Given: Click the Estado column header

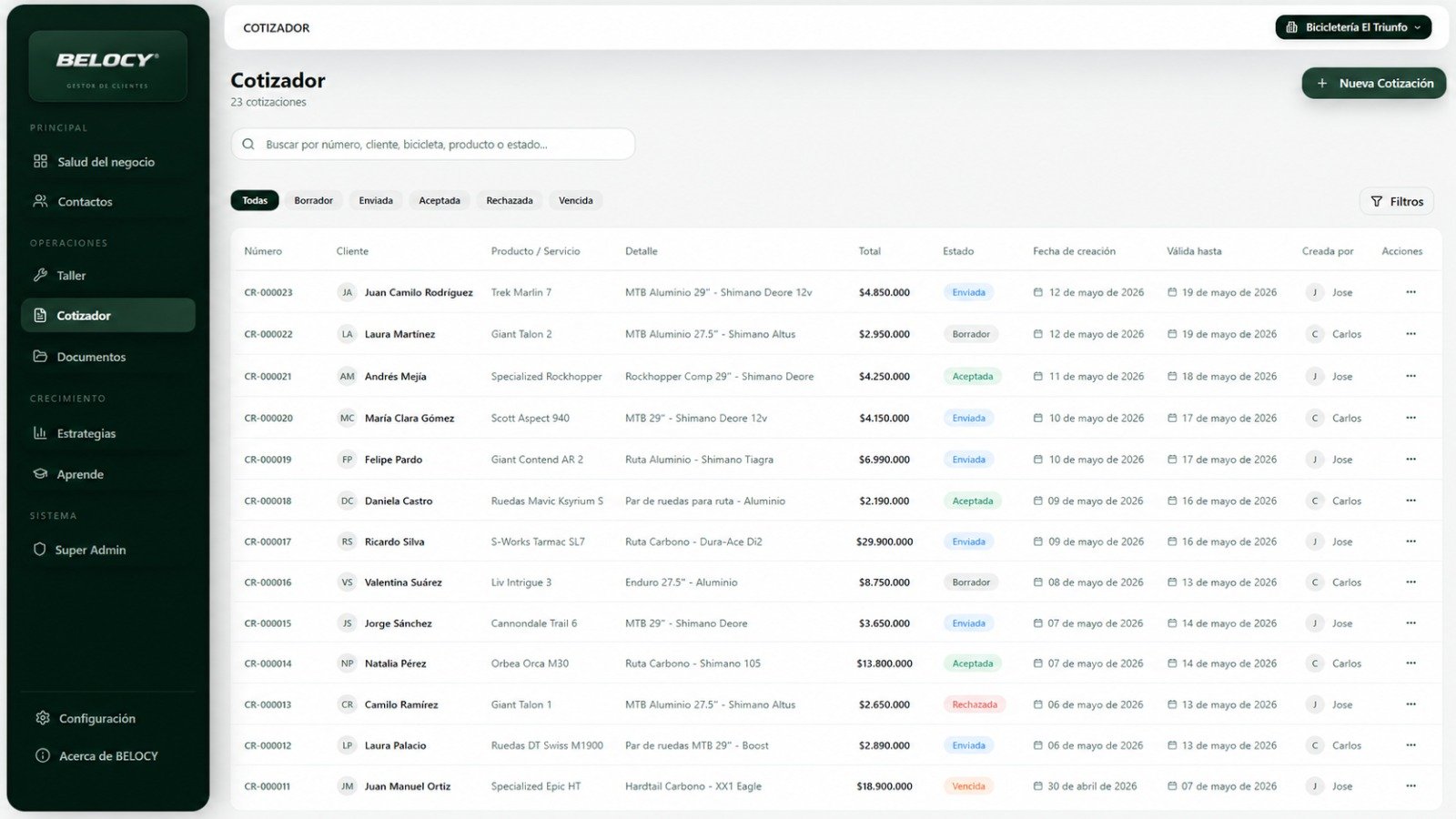Looking at the screenshot, I should click(x=958, y=251).
